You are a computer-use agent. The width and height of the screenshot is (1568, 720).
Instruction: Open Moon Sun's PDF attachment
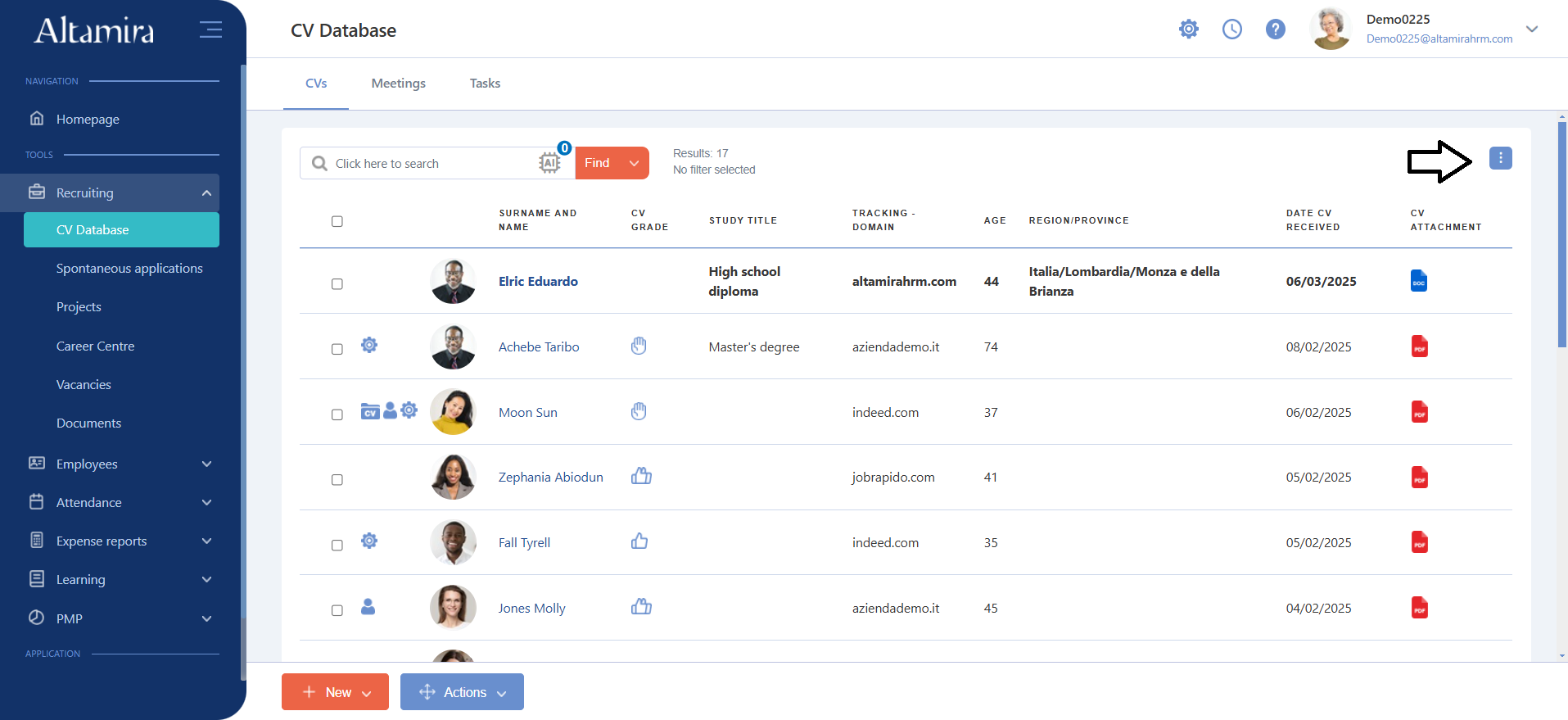1419,412
